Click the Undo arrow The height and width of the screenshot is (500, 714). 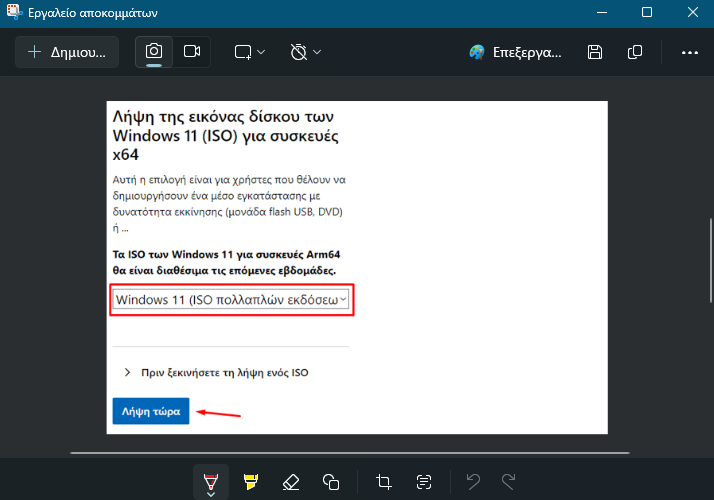pos(473,482)
